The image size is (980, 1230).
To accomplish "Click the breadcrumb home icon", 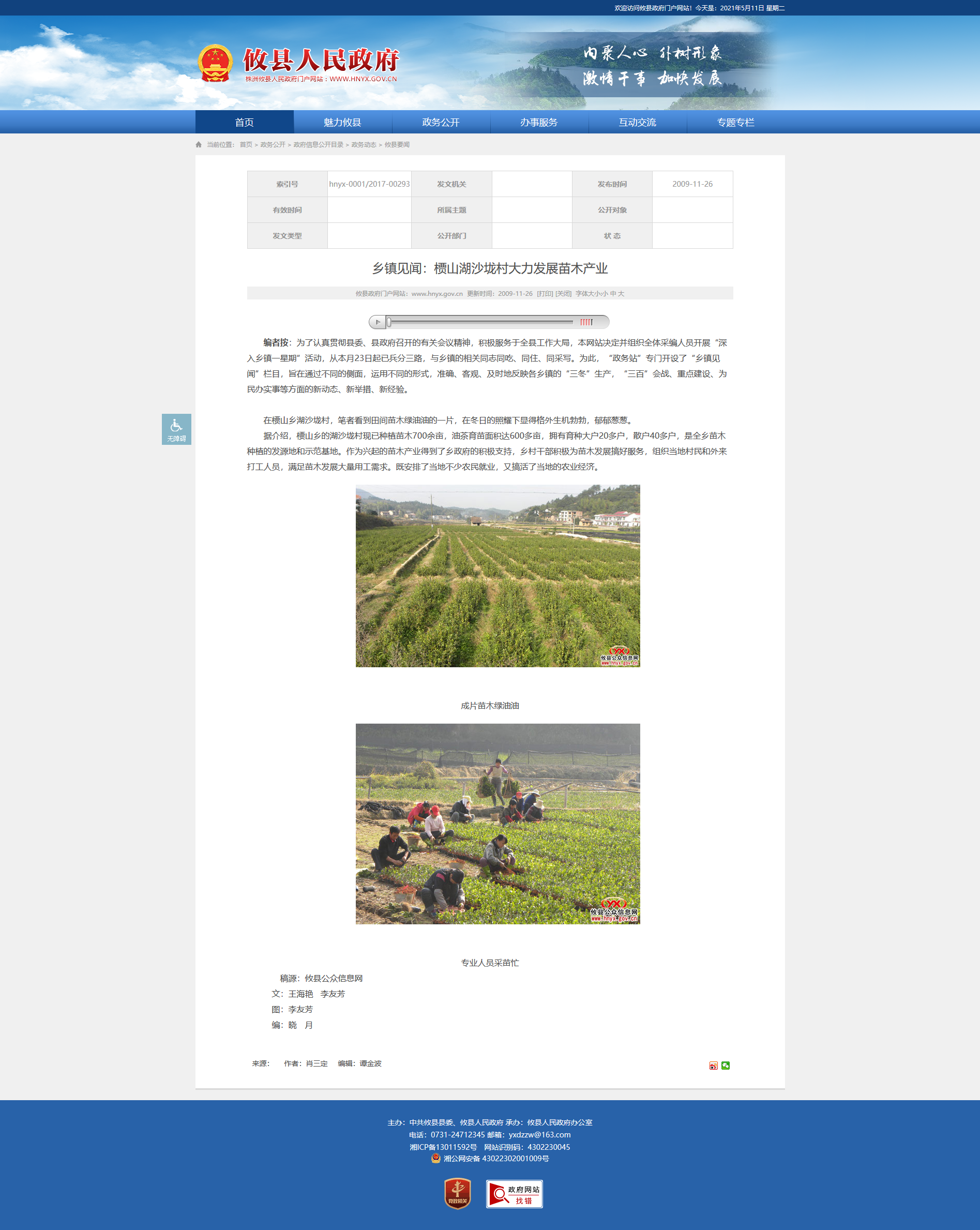I will [x=199, y=145].
